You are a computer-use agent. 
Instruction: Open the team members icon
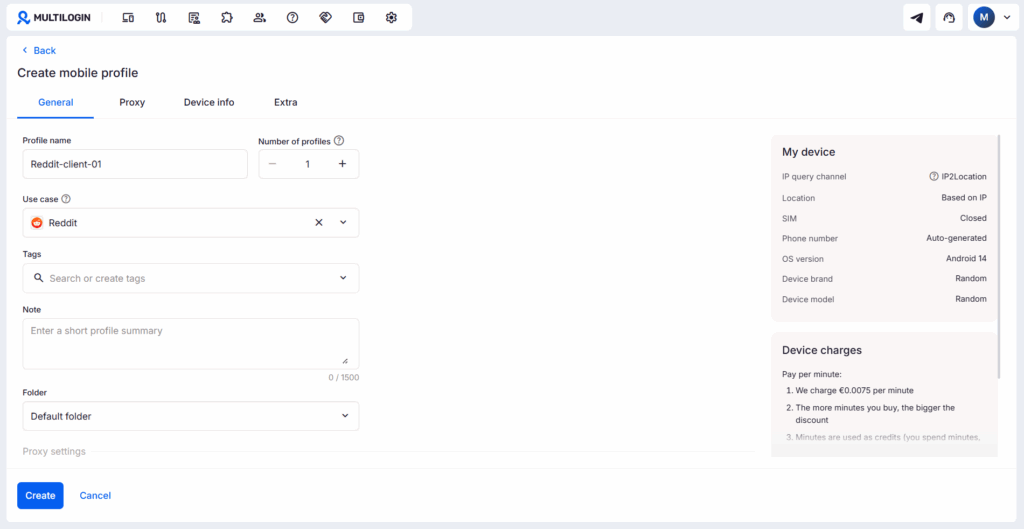pyautogui.click(x=259, y=18)
